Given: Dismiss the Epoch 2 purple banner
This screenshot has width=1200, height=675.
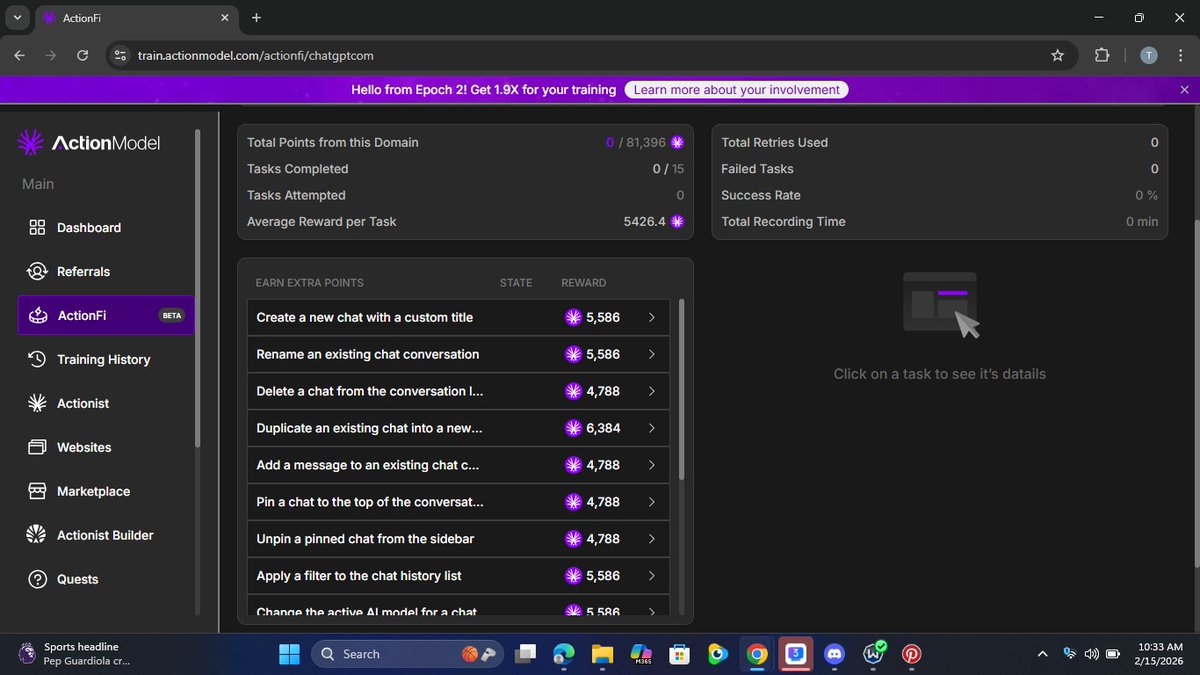Looking at the screenshot, I should [x=1185, y=90].
